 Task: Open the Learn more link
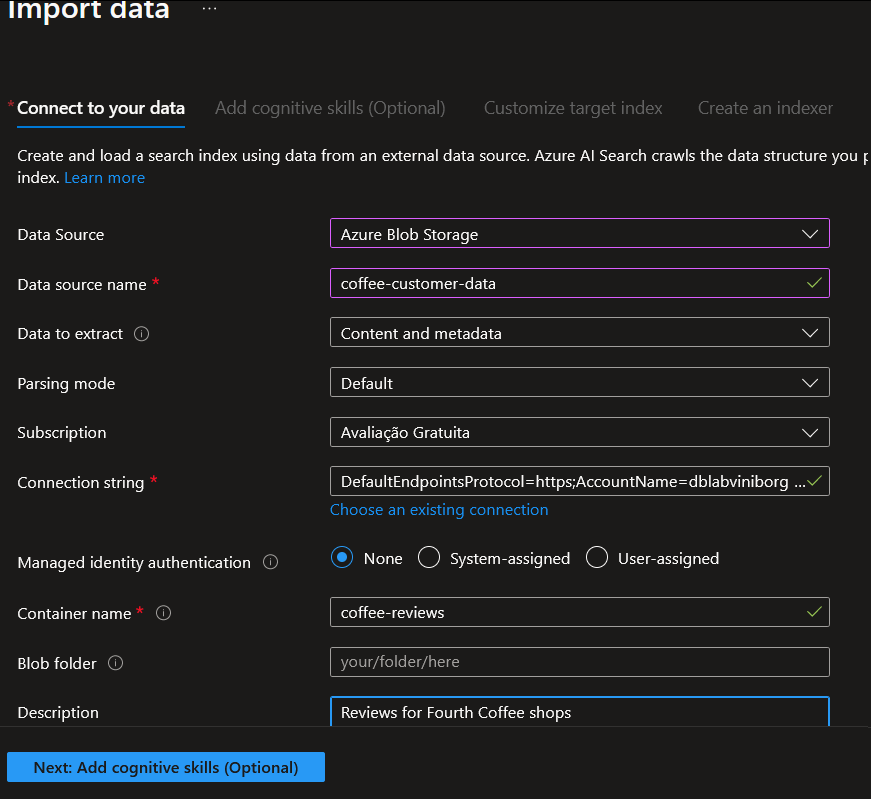104,178
